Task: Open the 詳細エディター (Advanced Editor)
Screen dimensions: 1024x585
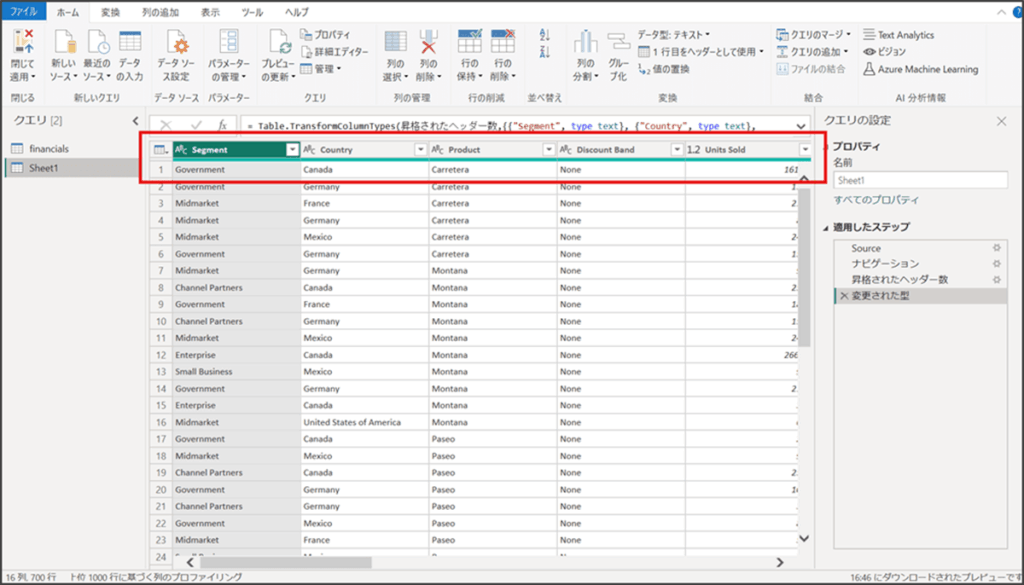Action: tap(334, 52)
